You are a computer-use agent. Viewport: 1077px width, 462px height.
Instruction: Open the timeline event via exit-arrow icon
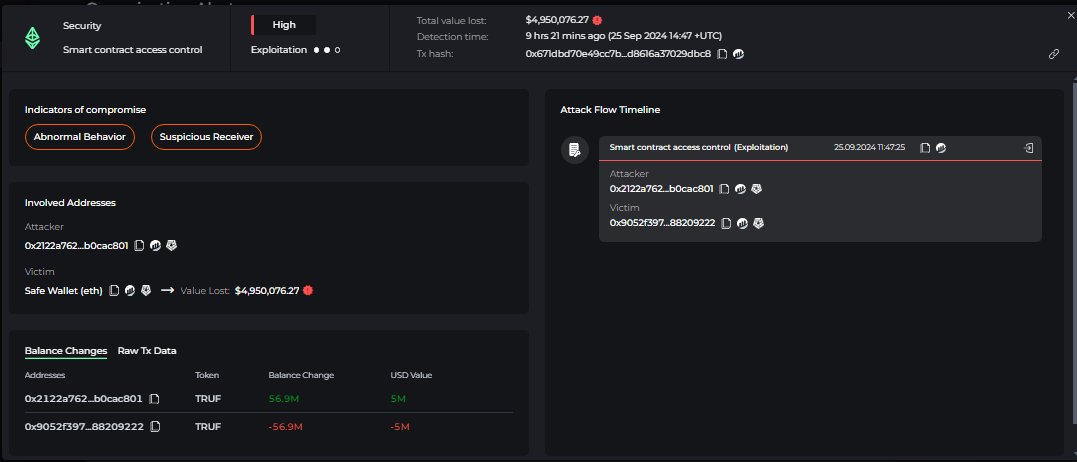1028,148
